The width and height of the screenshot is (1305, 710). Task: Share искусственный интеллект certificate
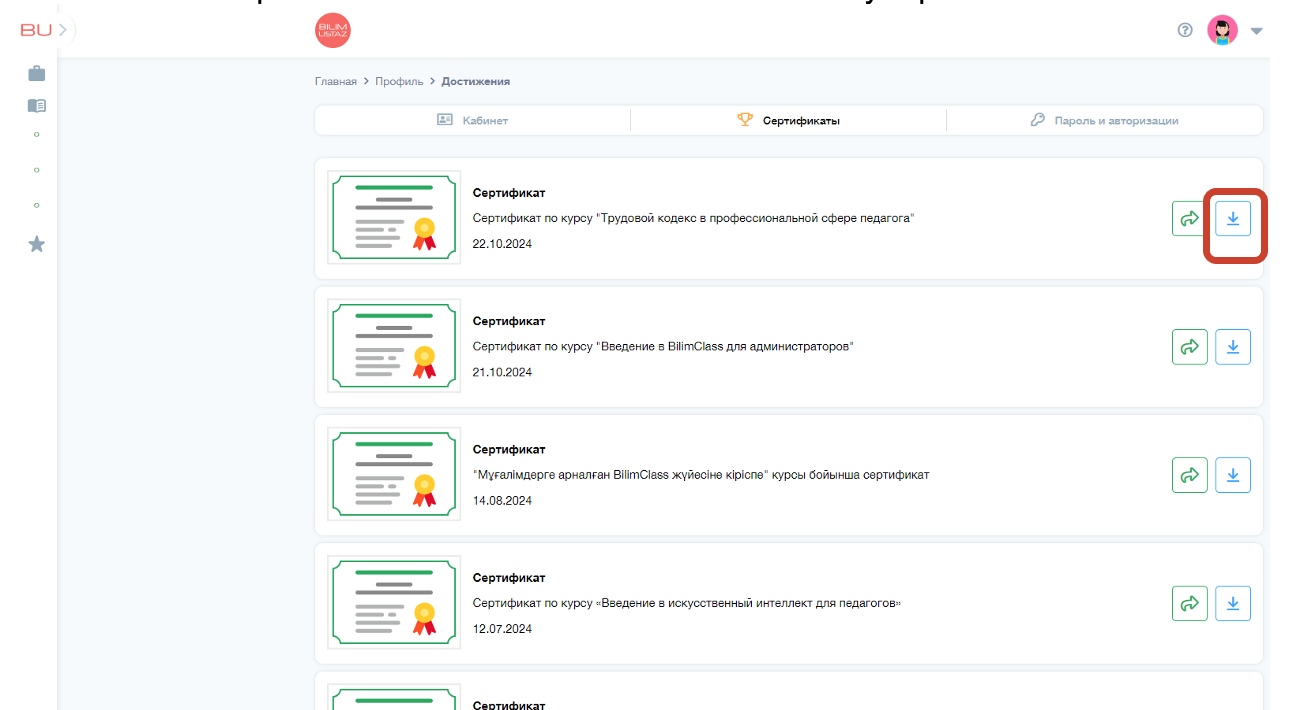pos(1190,603)
